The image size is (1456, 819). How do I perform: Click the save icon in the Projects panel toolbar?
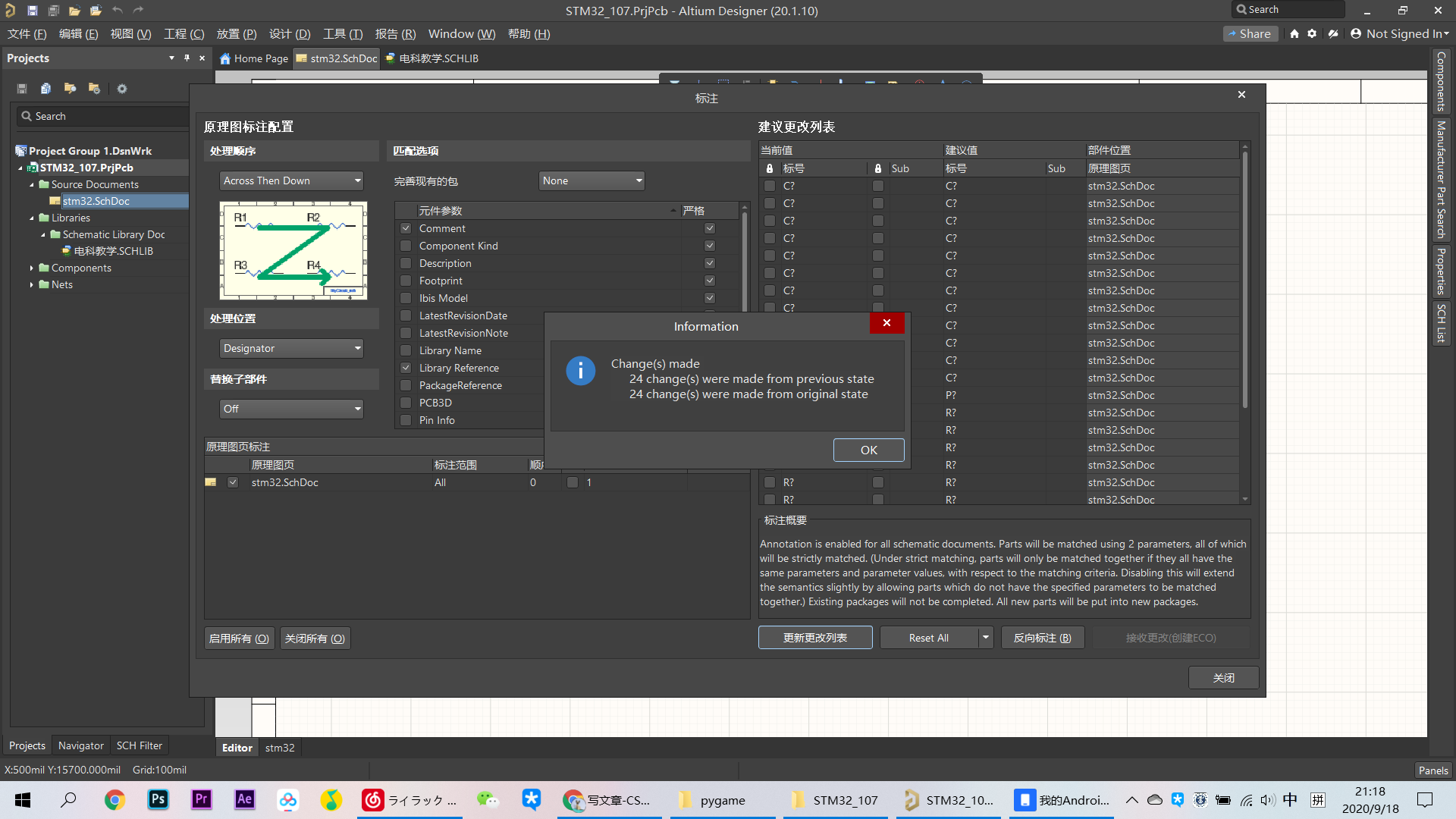pos(22,89)
